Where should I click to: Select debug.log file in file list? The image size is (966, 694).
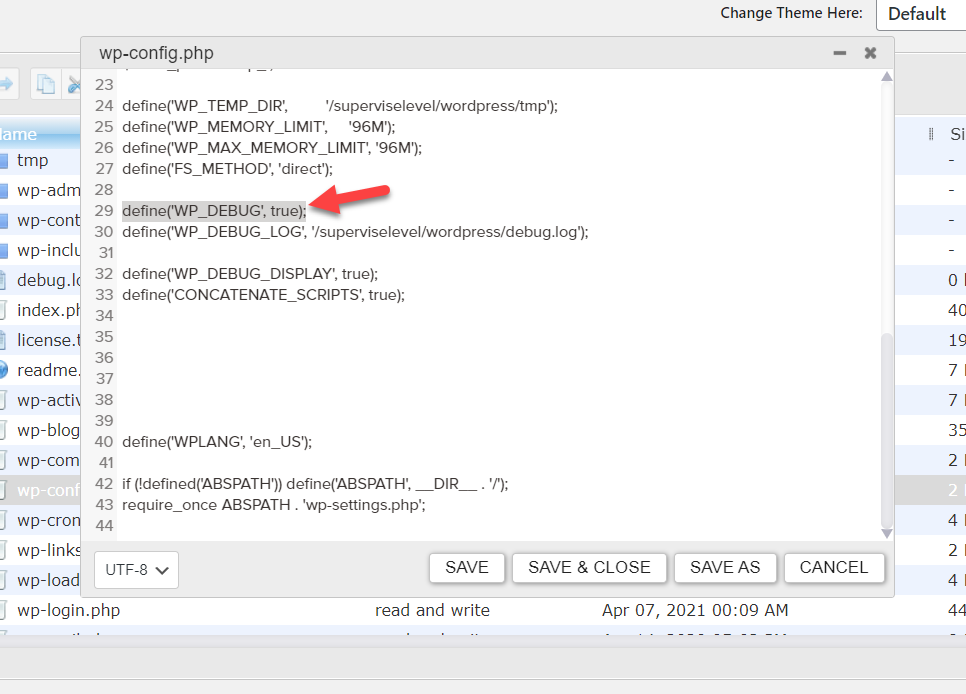pos(40,280)
